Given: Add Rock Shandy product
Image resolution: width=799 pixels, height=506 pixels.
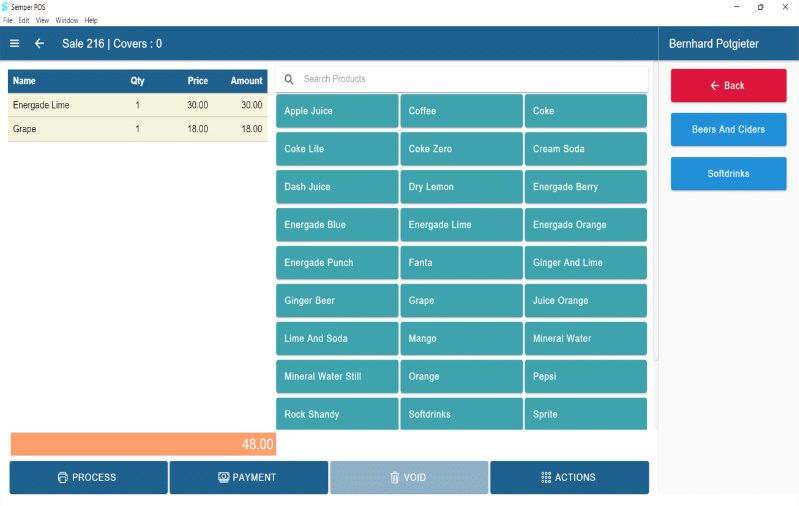Looking at the screenshot, I should pos(337,414).
